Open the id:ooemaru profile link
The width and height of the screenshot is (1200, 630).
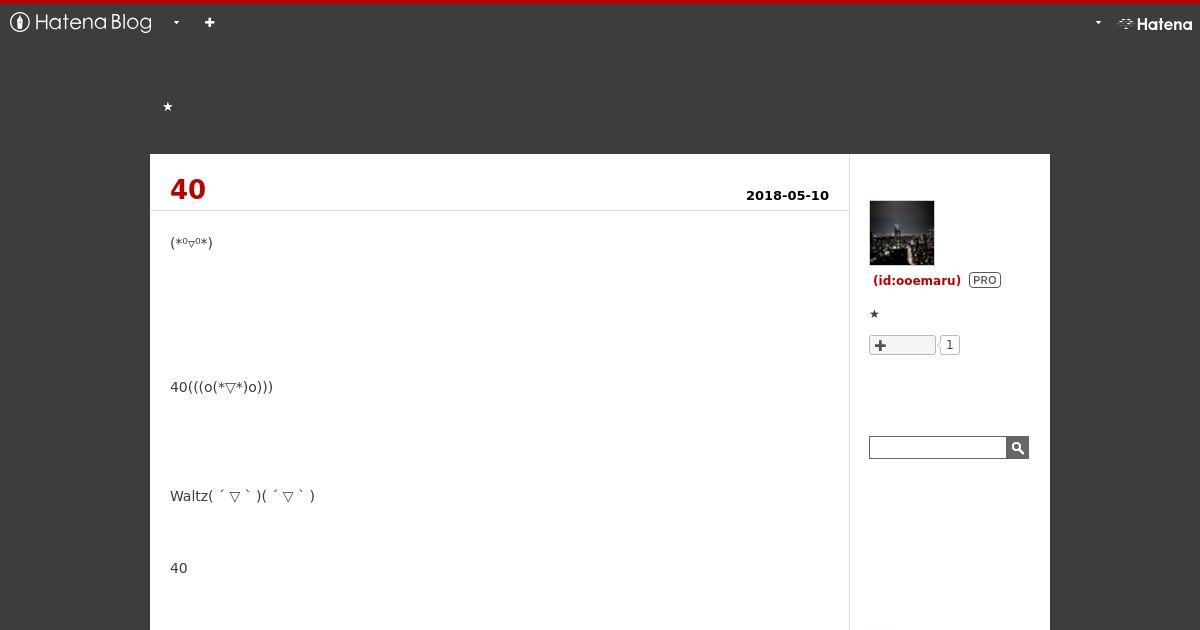point(917,281)
